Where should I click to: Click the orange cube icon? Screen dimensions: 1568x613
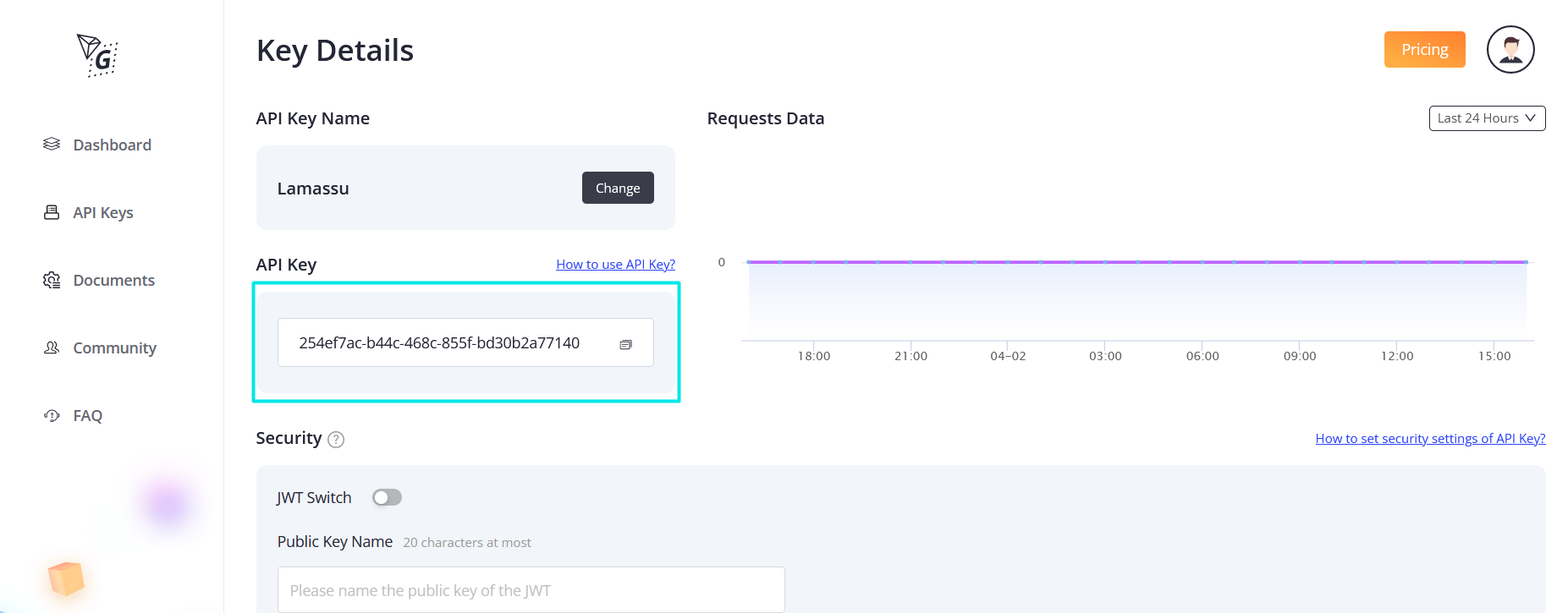(x=66, y=578)
